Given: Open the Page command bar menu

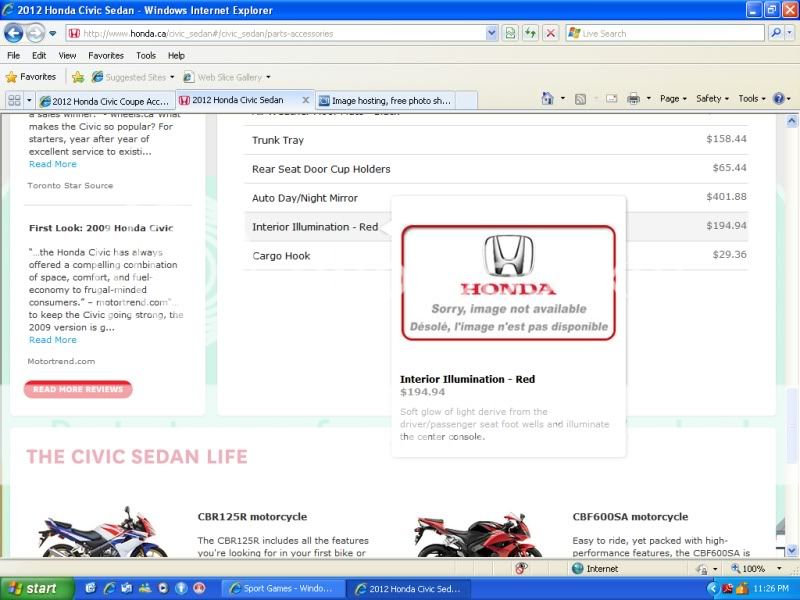Looking at the screenshot, I should click(673, 98).
